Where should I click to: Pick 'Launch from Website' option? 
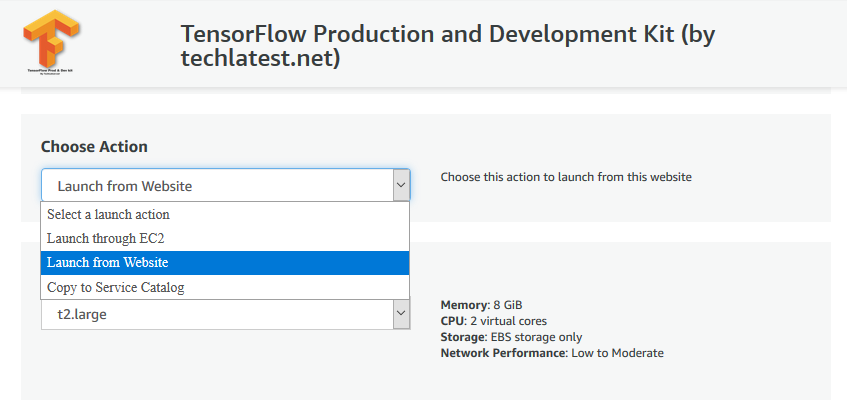(225, 263)
